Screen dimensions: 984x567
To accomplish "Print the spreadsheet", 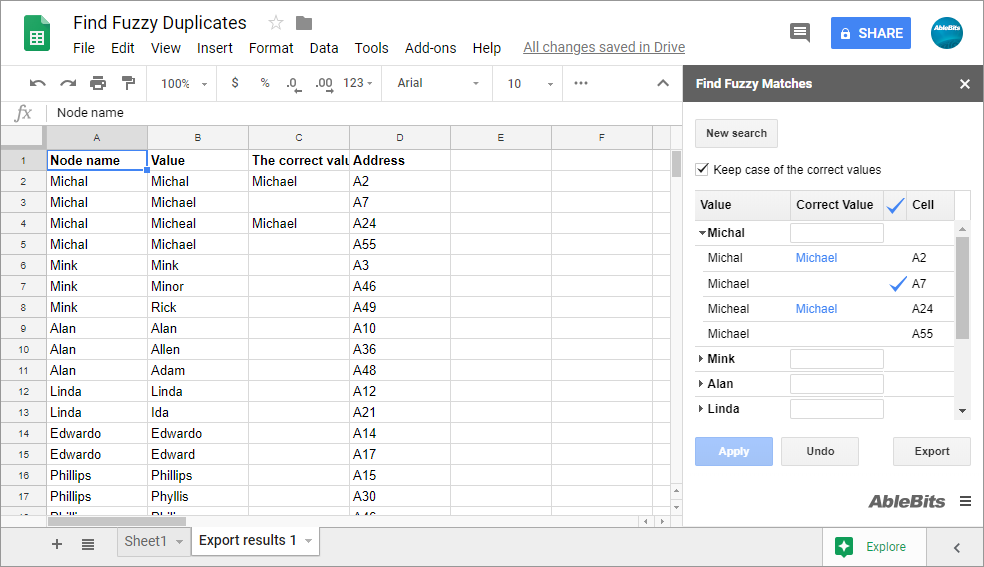I will tap(98, 83).
